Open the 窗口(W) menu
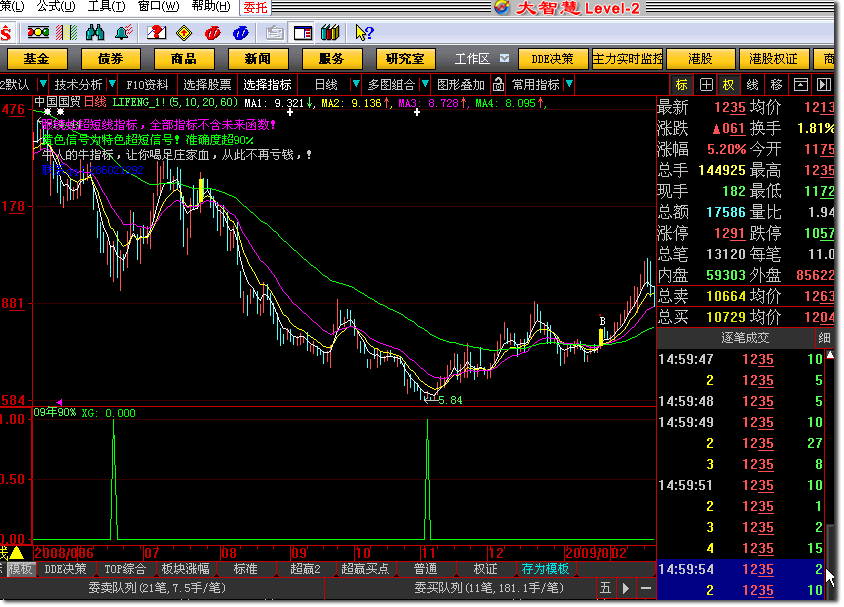This screenshot has height=607, width=844. (158, 6)
